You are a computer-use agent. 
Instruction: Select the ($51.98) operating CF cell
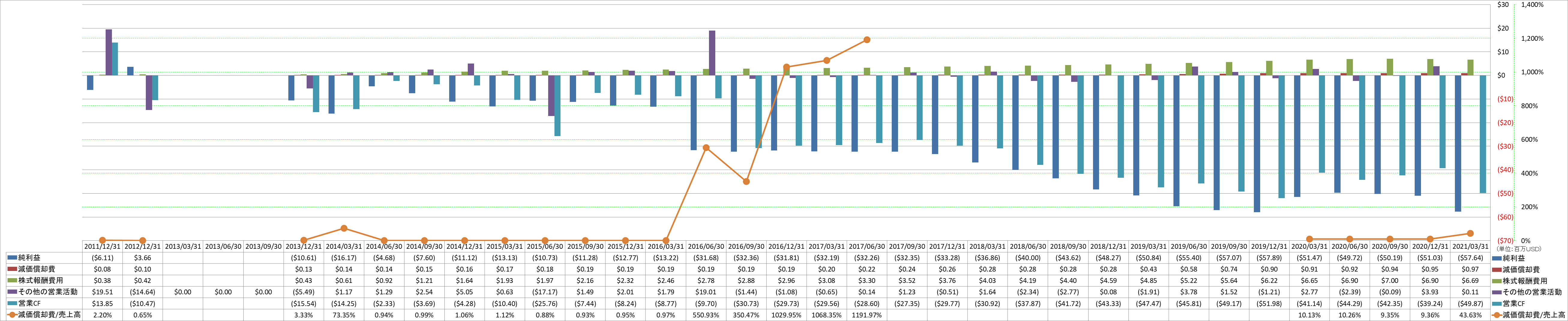point(1269,303)
